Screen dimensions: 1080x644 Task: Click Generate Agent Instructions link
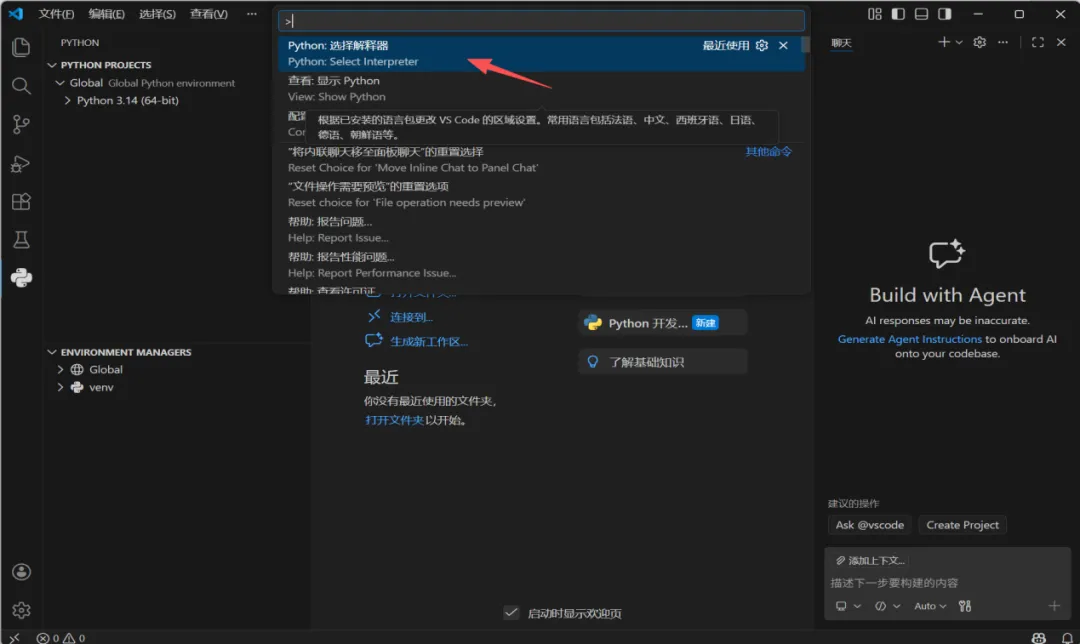[x=909, y=339]
